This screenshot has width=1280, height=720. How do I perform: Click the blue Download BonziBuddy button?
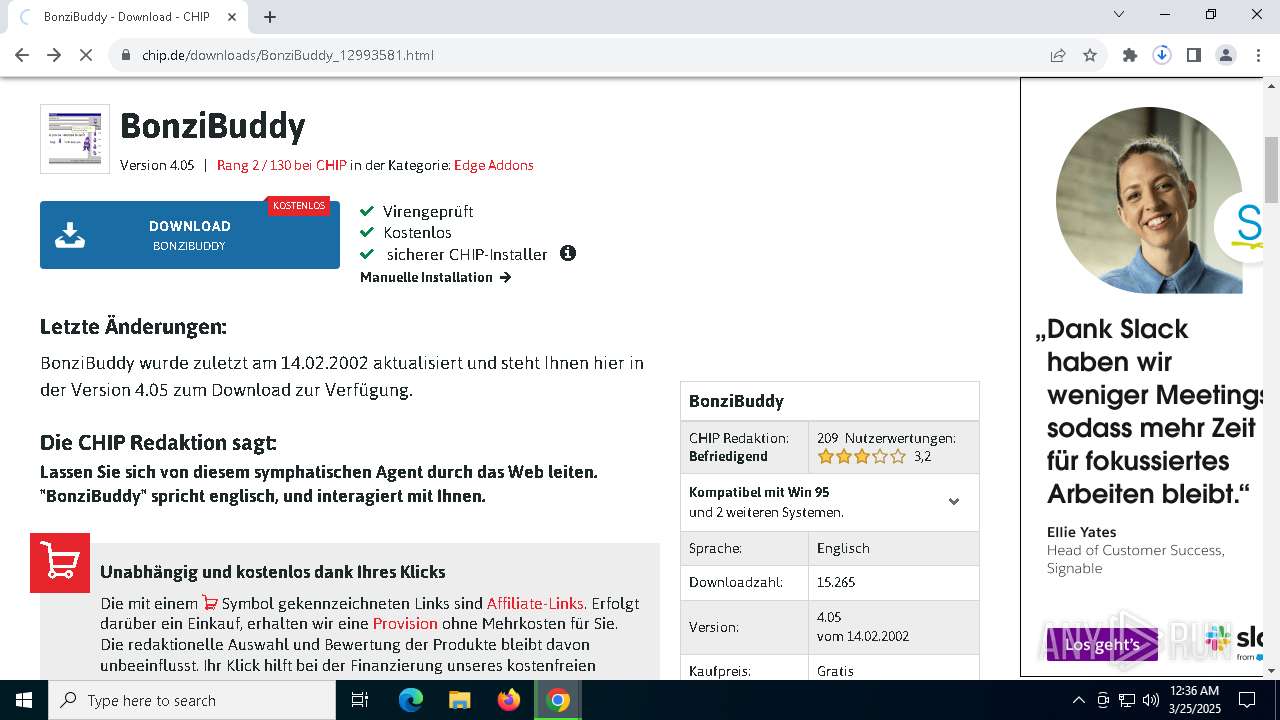click(x=190, y=235)
